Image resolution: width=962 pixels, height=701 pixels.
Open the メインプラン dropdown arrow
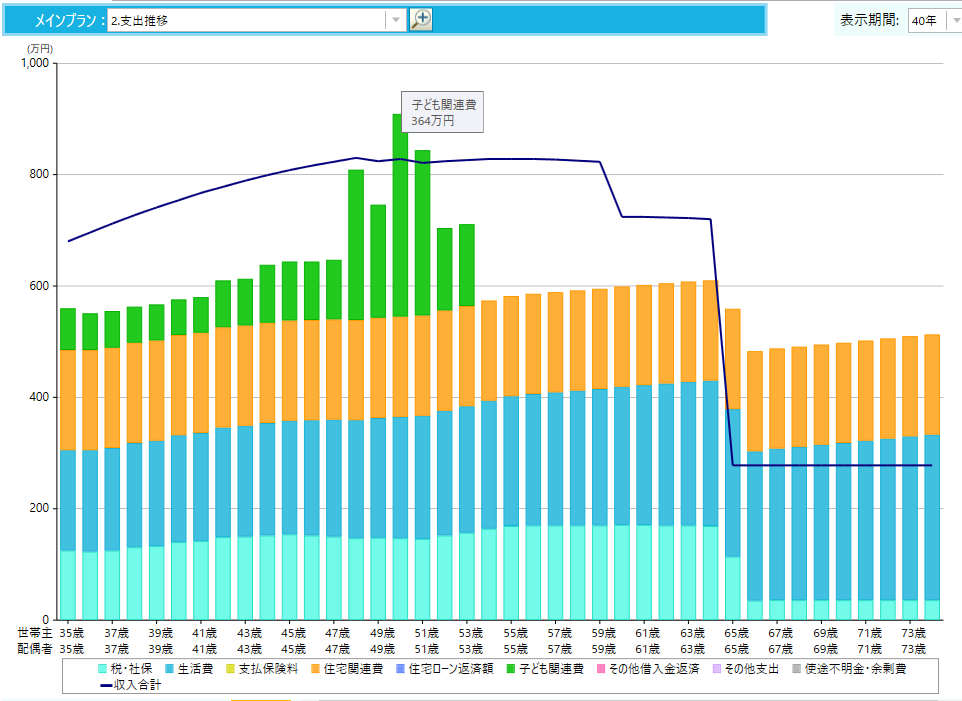[396, 20]
